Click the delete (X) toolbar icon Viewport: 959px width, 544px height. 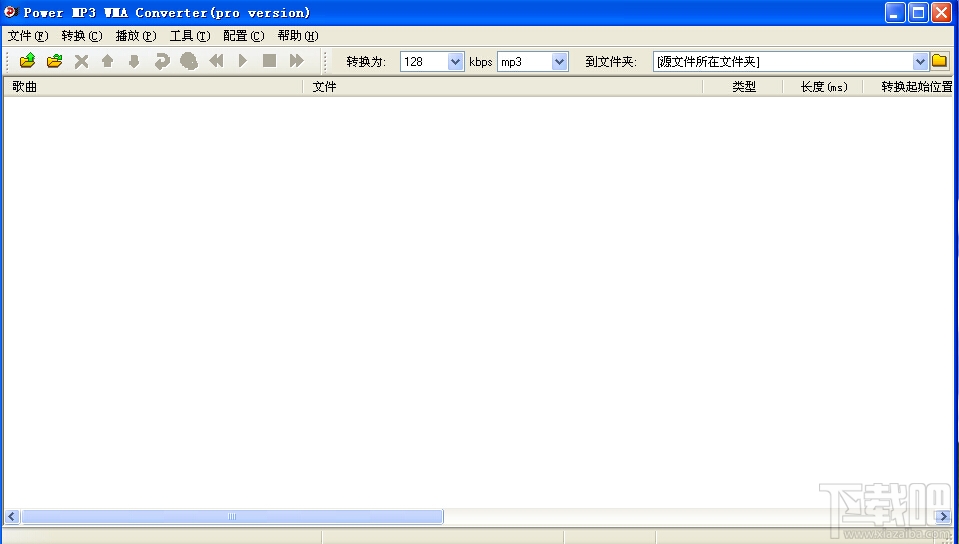click(x=81, y=61)
